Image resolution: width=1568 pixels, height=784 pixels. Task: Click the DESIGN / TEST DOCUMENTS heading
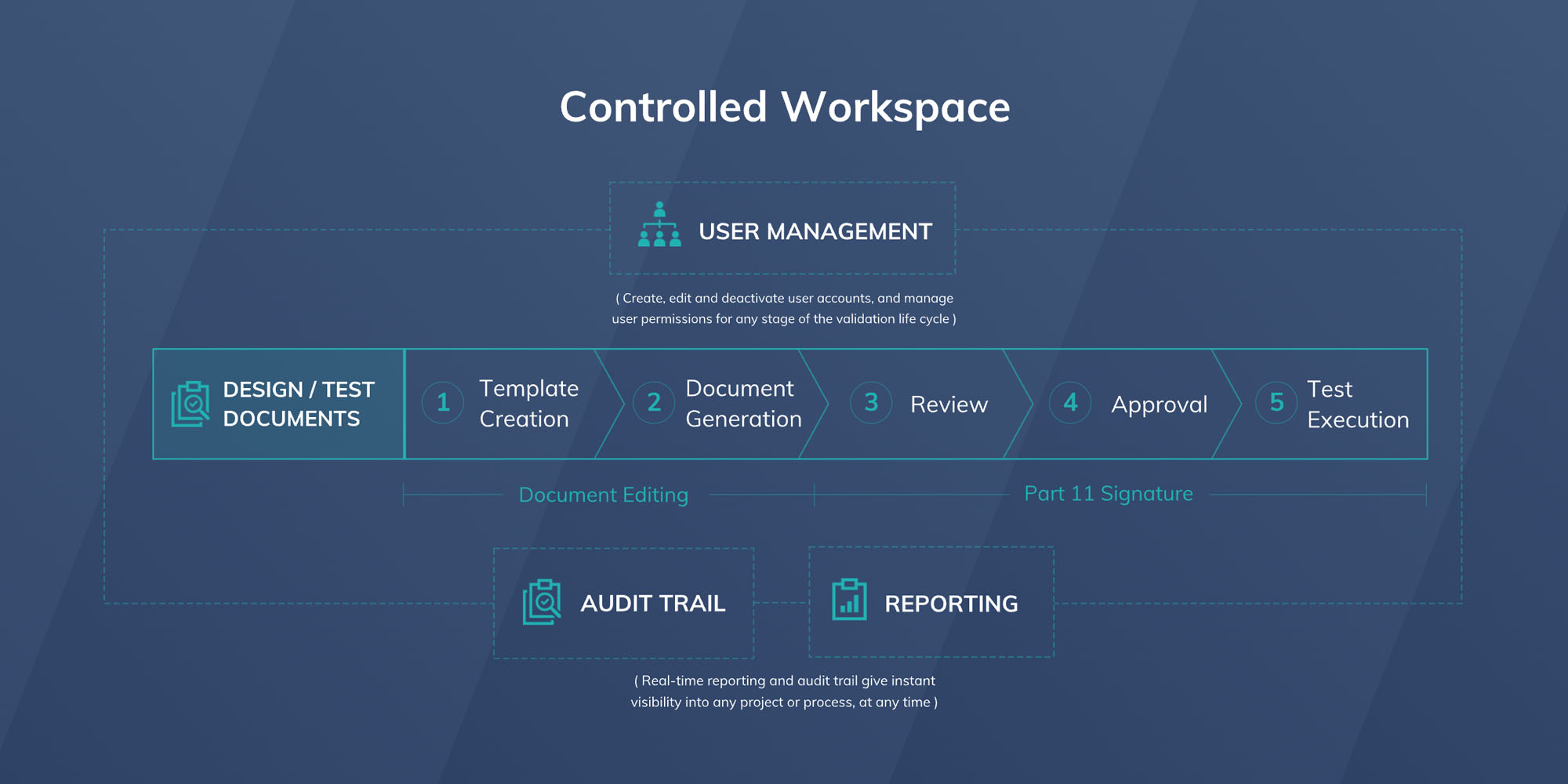tap(299, 404)
